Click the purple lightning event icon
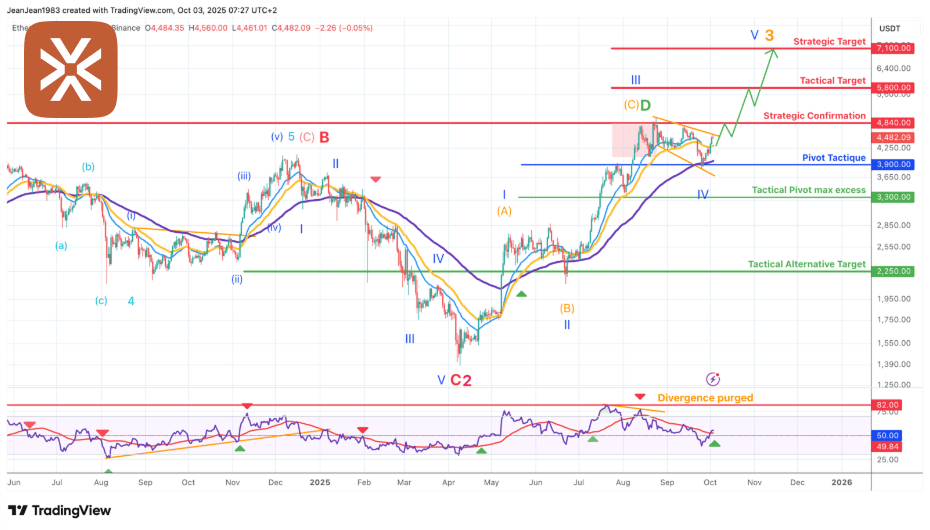The image size is (930, 530). coord(712,379)
